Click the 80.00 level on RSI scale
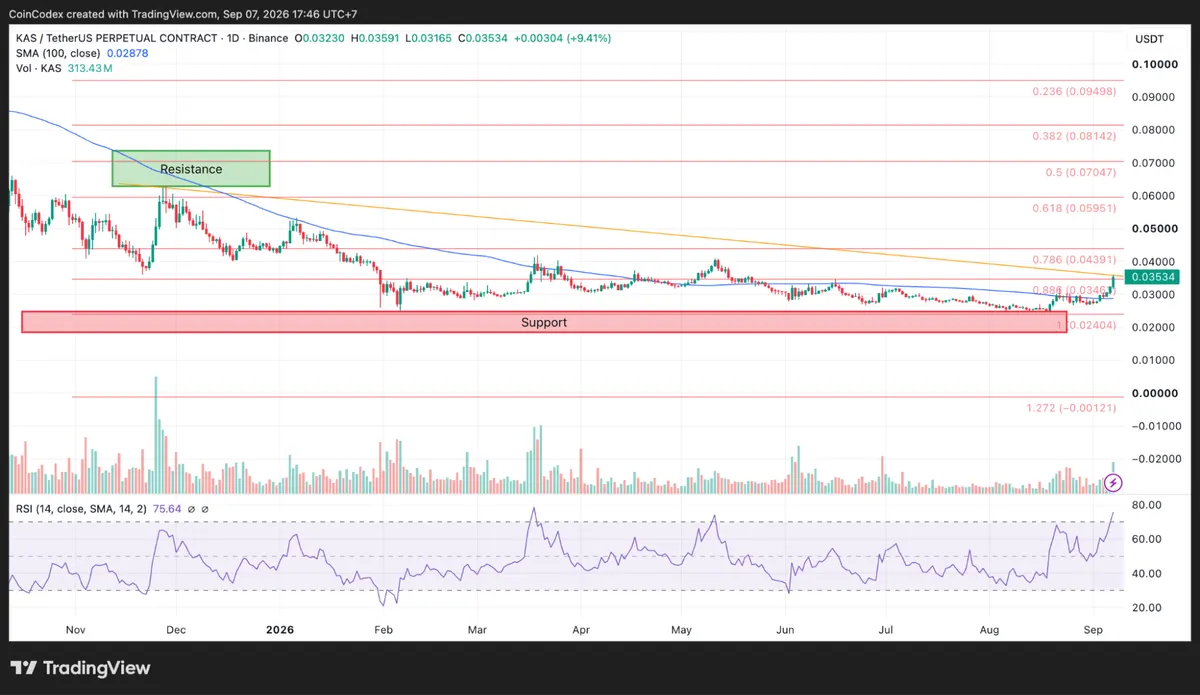The width and height of the screenshot is (1200, 695). tap(1147, 505)
